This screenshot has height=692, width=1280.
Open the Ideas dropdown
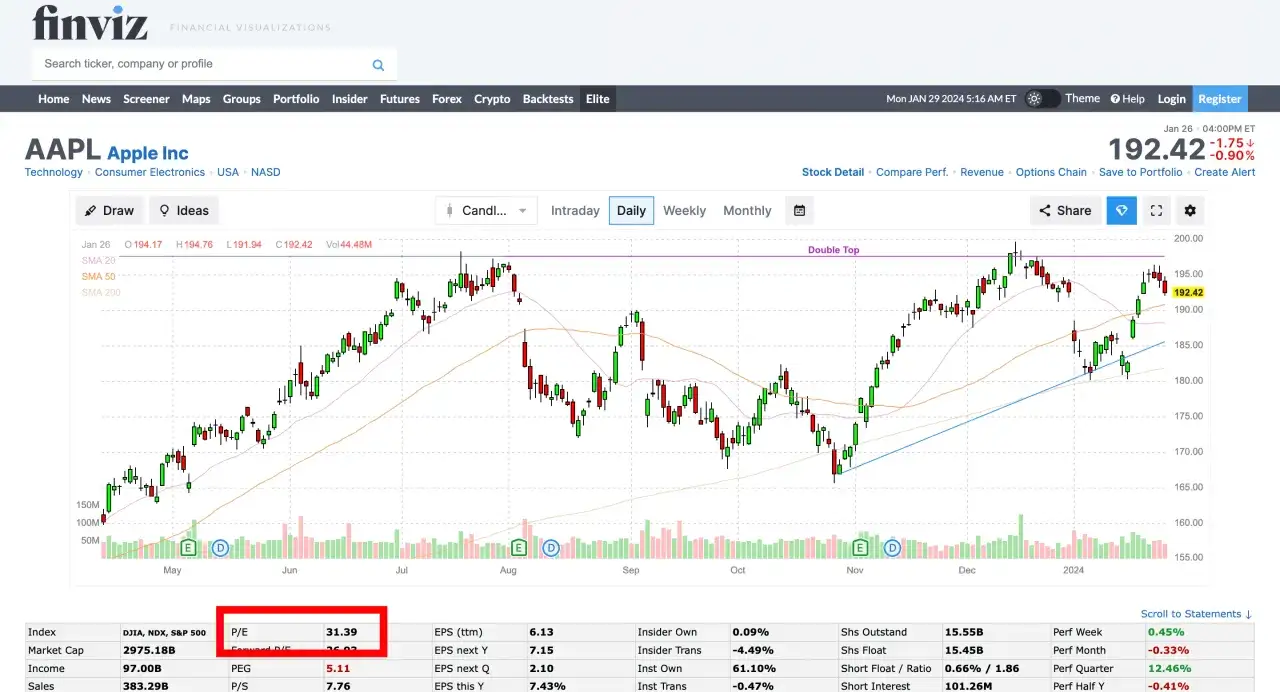184,211
